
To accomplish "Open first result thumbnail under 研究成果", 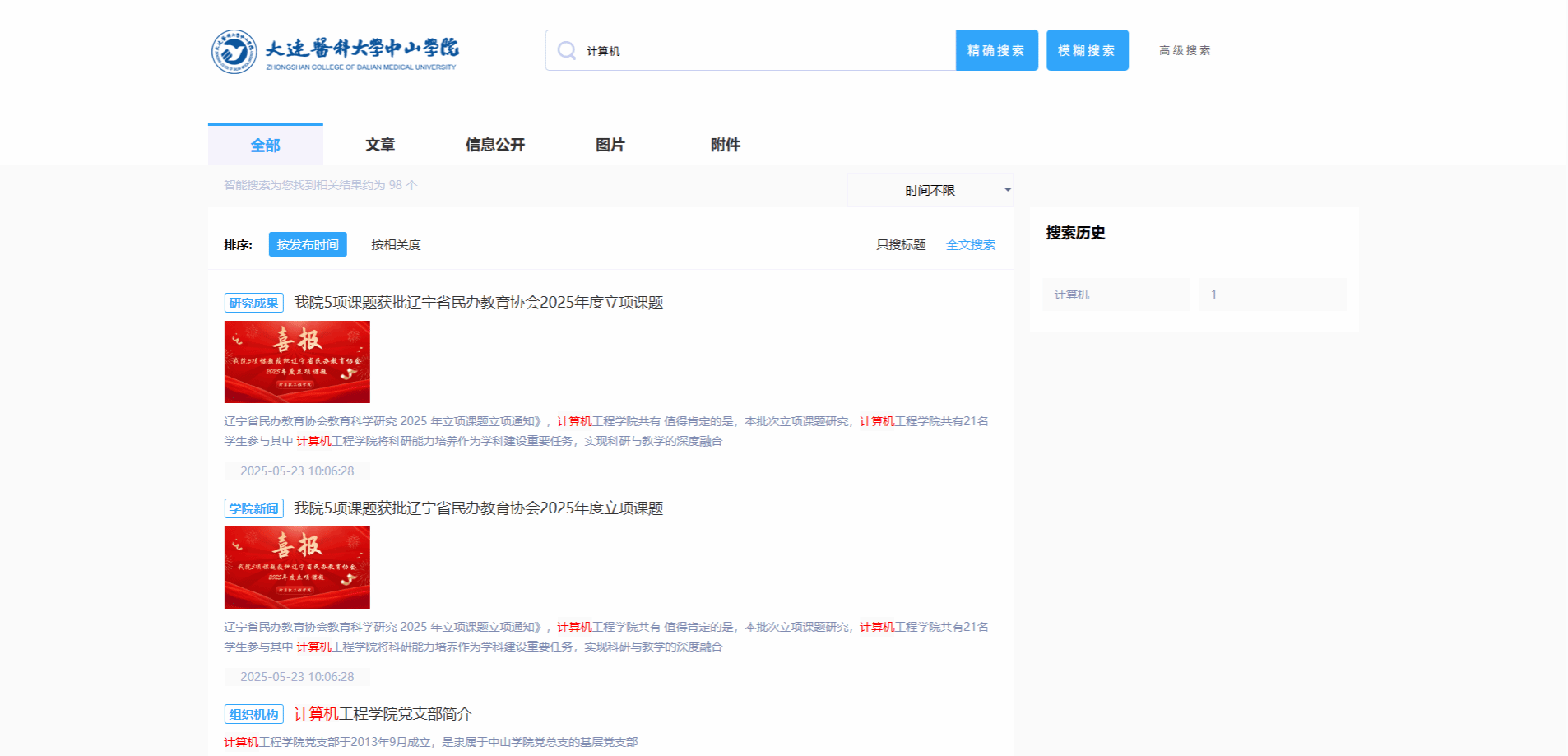I will click(x=297, y=362).
